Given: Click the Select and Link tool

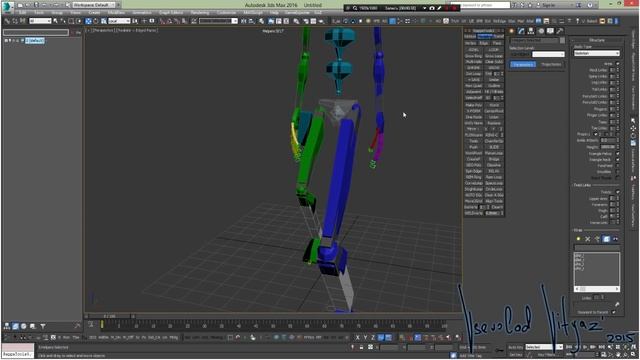Looking at the screenshot, I should [7, 21].
